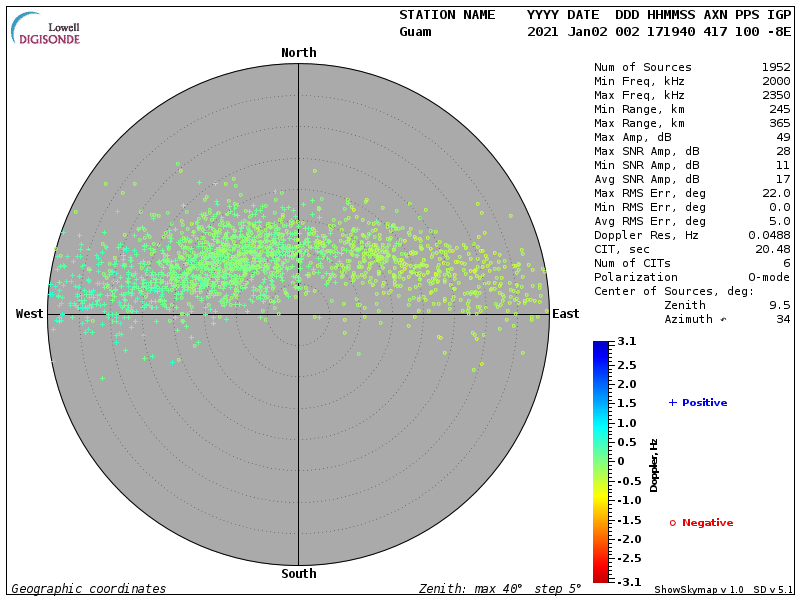Click the small arrow symbol beside Azimuth
This screenshot has height=600, width=800.
(723, 319)
